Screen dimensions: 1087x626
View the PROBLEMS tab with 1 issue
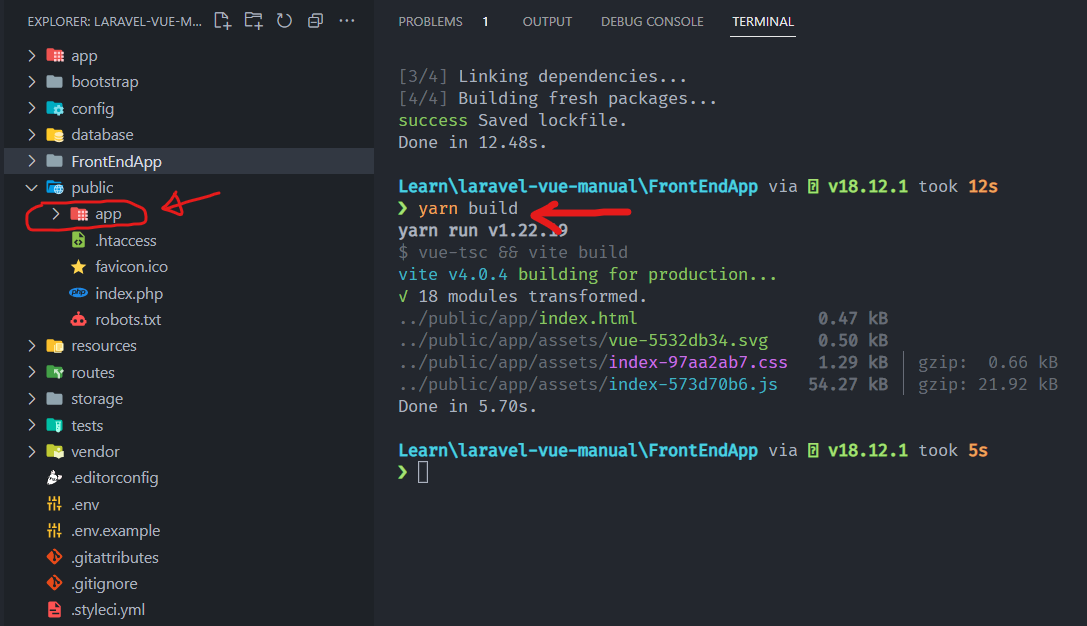pyautogui.click(x=430, y=21)
